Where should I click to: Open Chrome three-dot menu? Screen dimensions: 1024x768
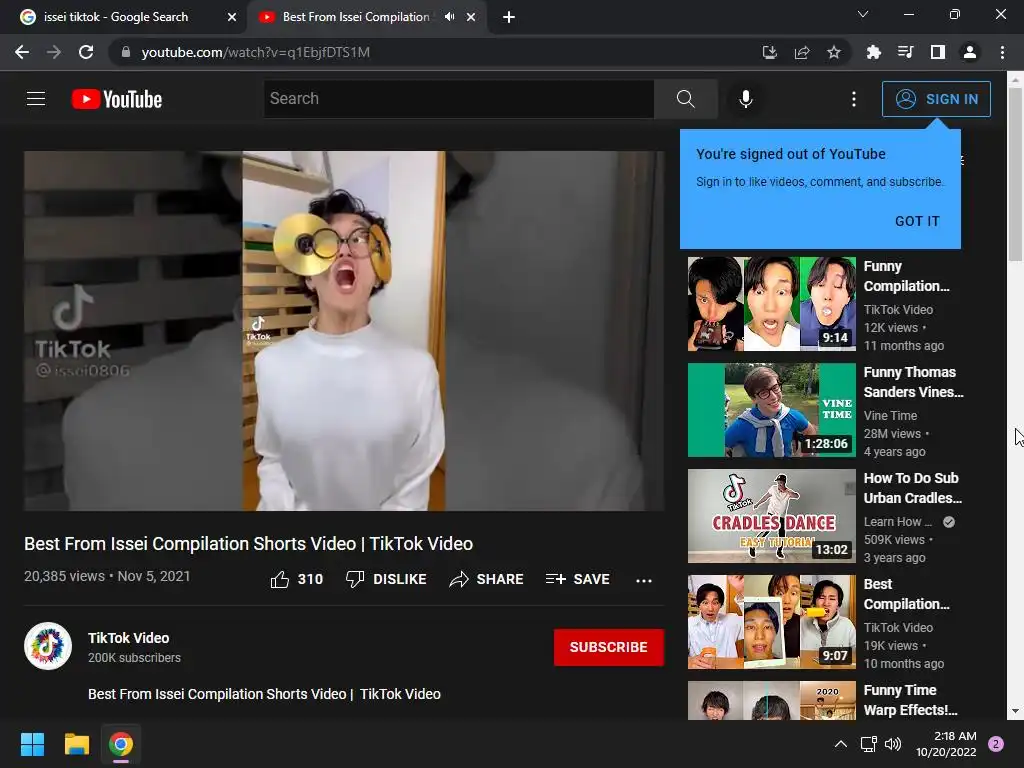(1002, 52)
